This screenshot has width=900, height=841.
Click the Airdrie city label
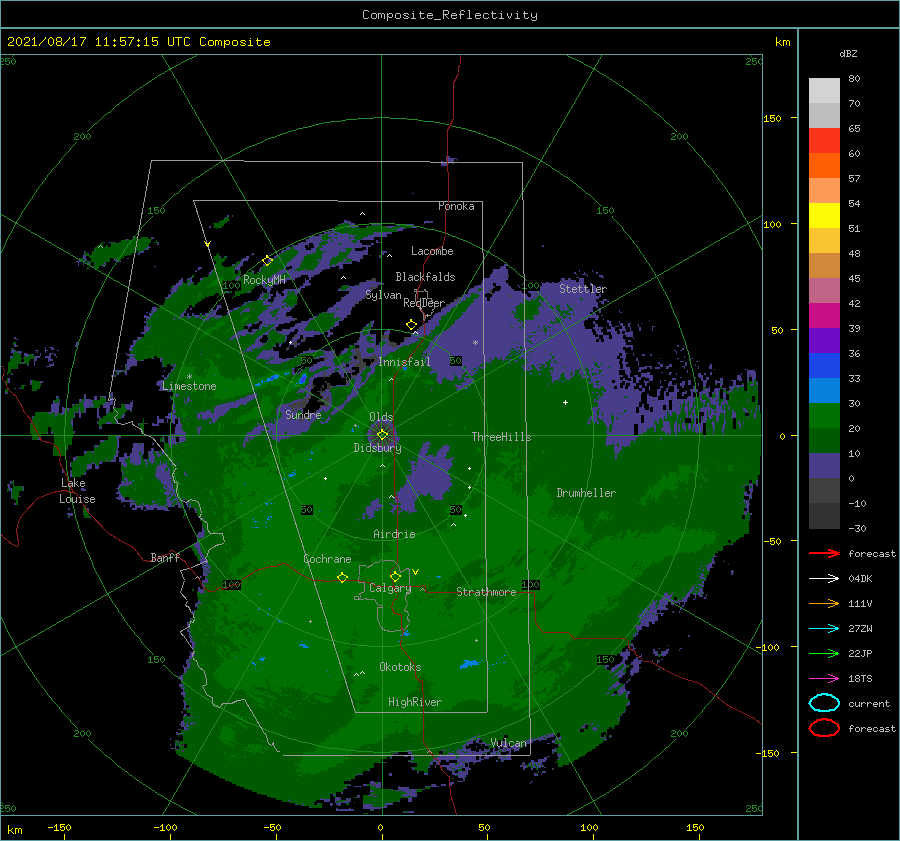coord(394,534)
